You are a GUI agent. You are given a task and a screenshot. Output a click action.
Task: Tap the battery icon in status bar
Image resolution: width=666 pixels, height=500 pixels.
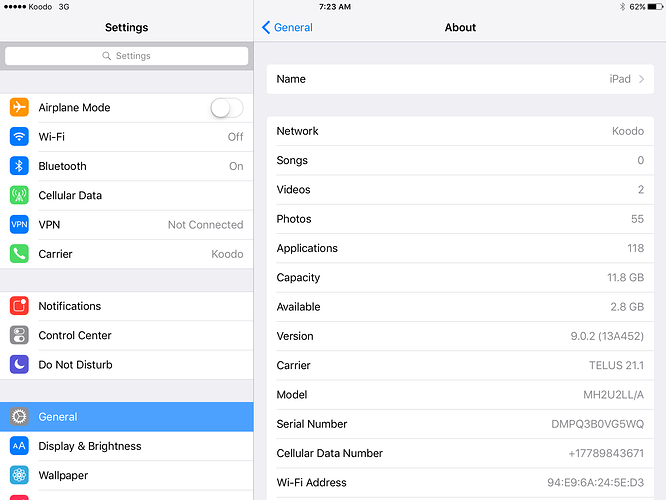[x=655, y=7]
